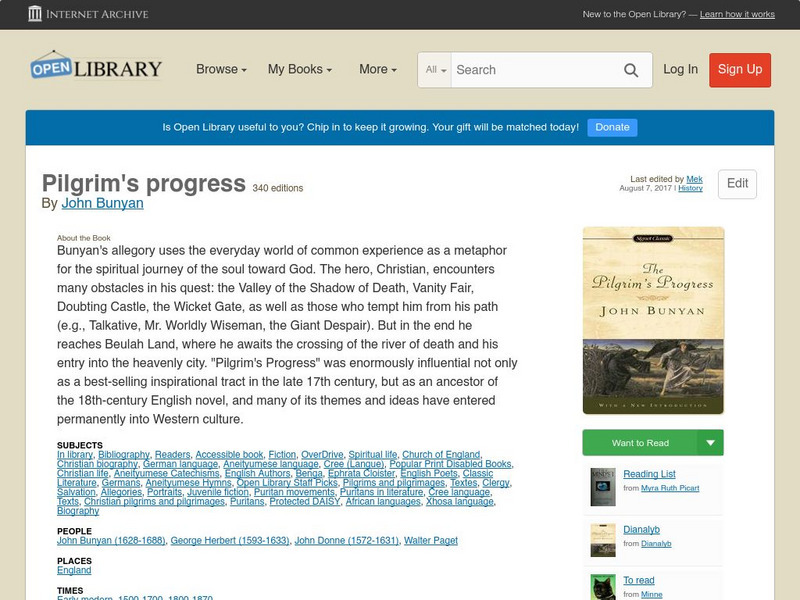Open George Herbert (1593-1633) people link
The width and height of the screenshot is (800, 600).
tap(230, 540)
